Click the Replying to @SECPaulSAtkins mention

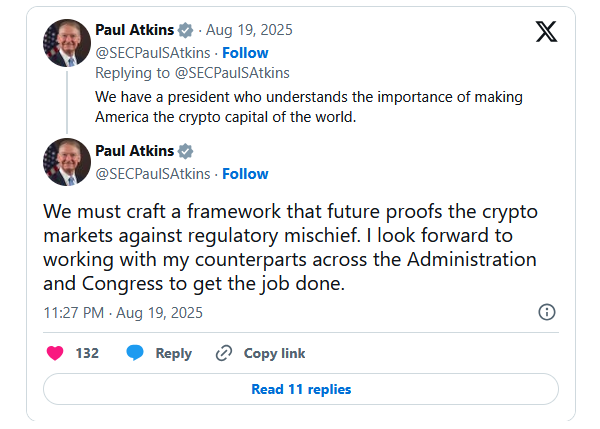[232, 73]
